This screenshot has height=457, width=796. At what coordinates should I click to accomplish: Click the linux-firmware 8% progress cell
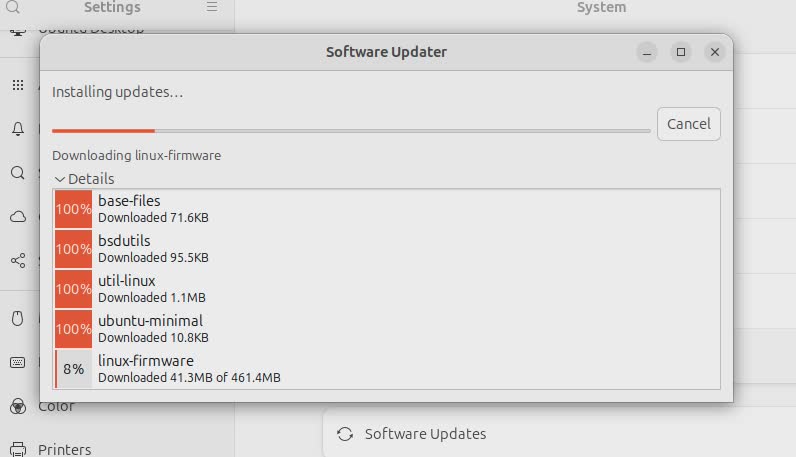(x=73, y=369)
